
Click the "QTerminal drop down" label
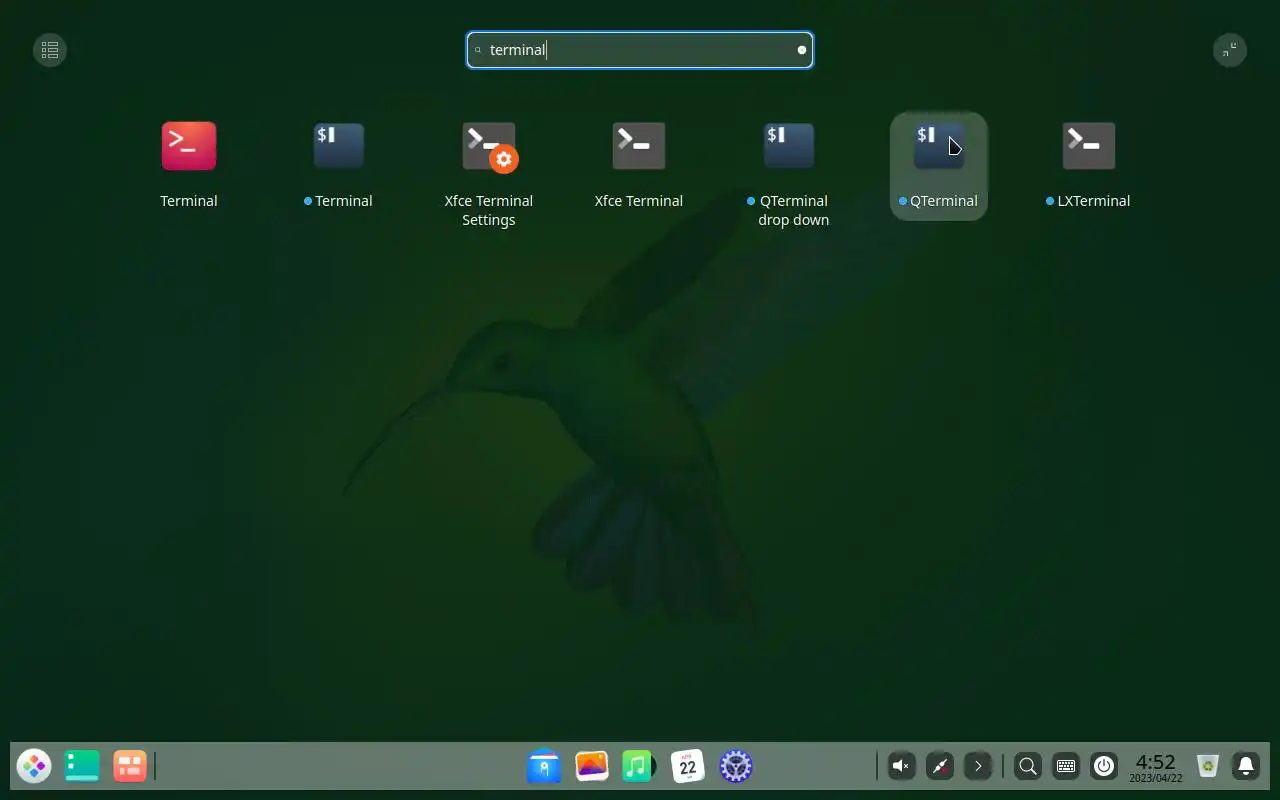pyautogui.click(x=793, y=210)
